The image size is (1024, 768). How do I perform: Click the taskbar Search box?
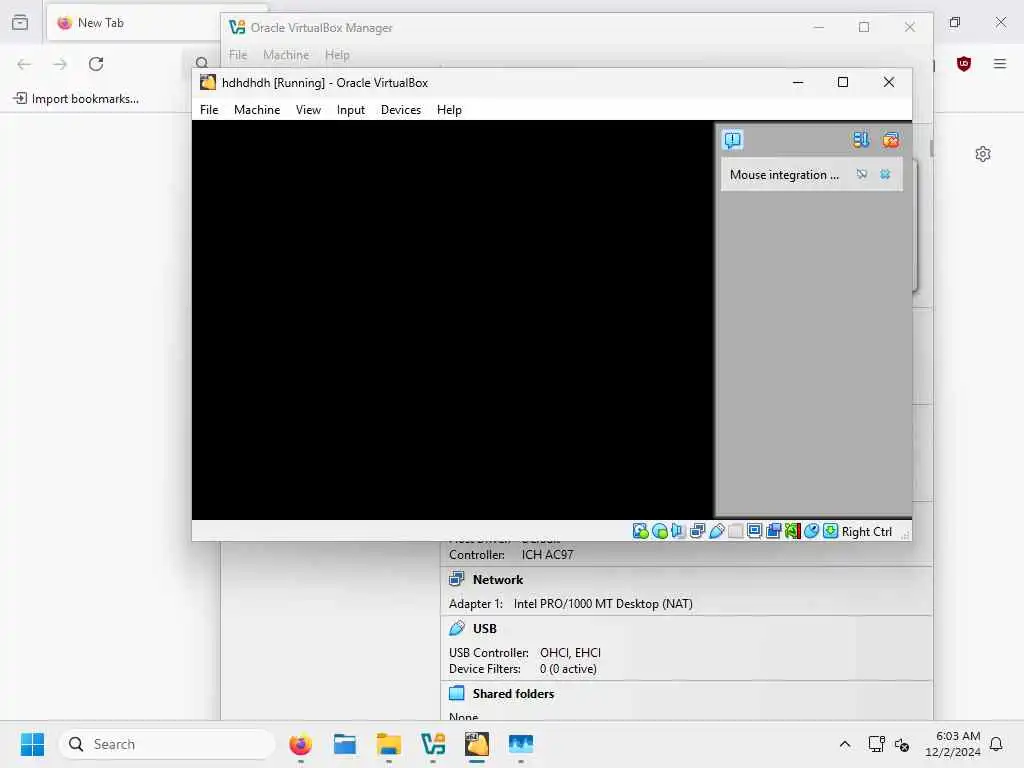(x=167, y=744)
